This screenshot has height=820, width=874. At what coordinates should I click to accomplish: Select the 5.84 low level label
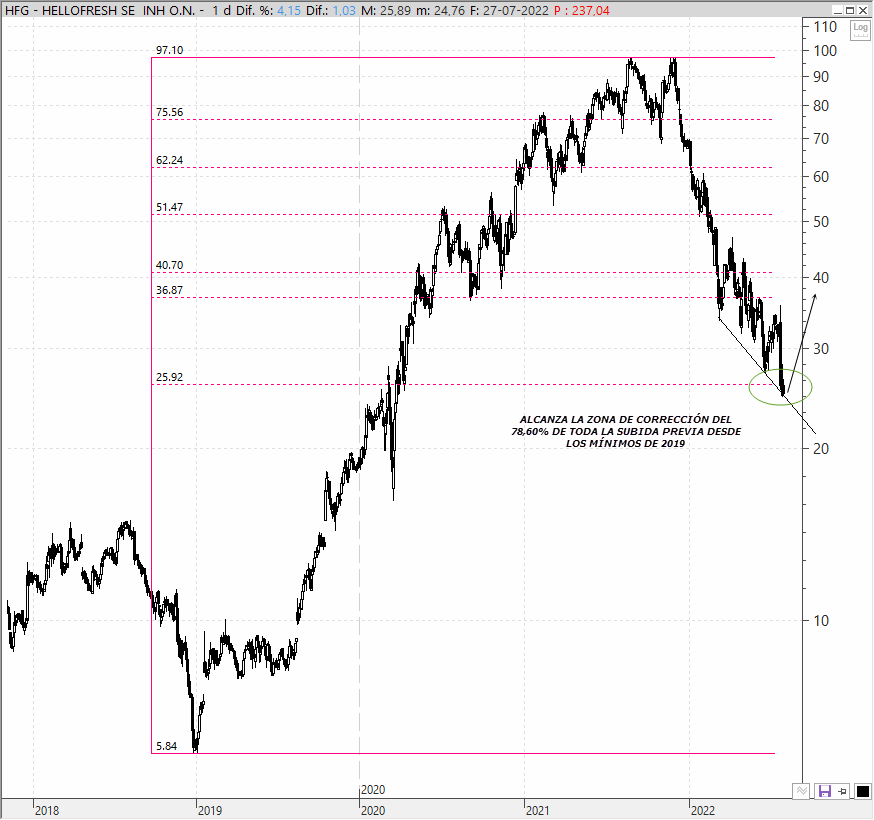point(166,746)
